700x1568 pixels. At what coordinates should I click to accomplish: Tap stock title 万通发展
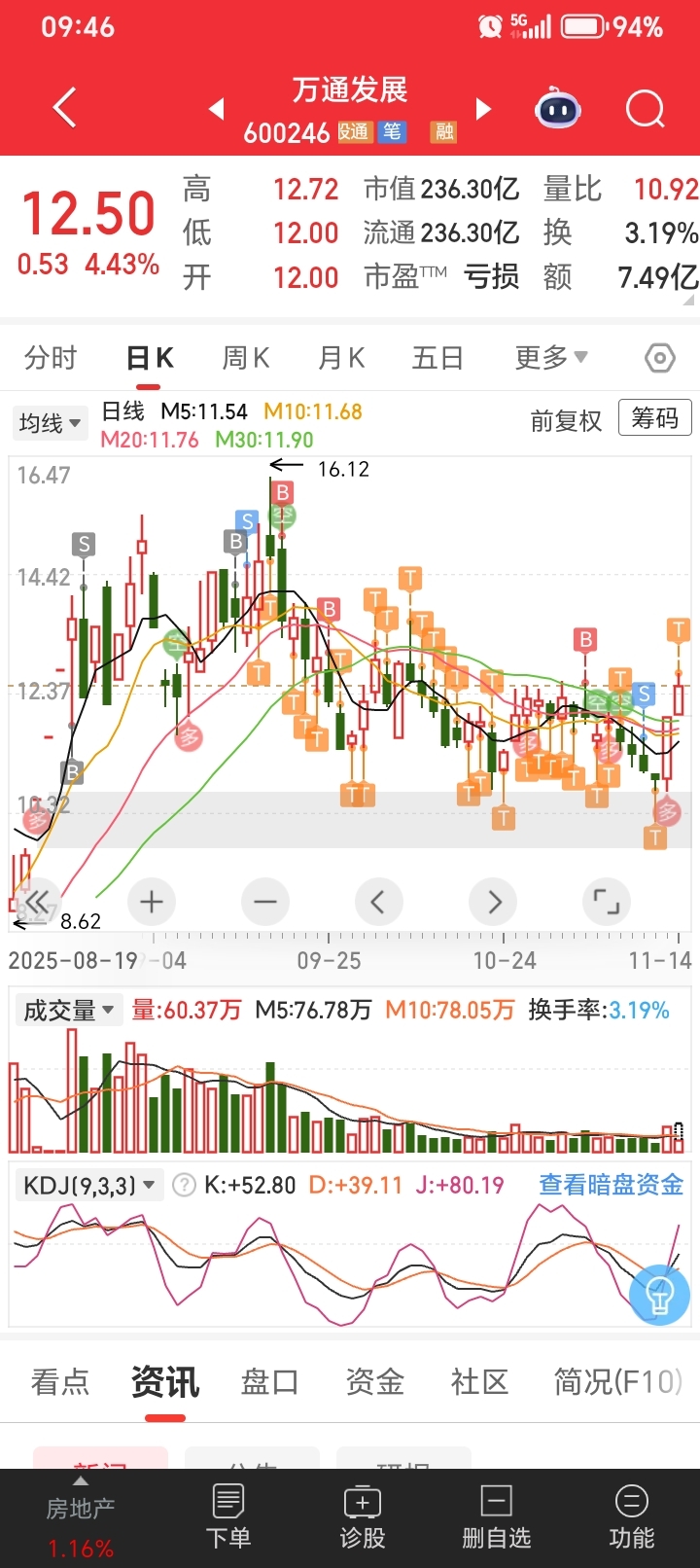(350, 90)
